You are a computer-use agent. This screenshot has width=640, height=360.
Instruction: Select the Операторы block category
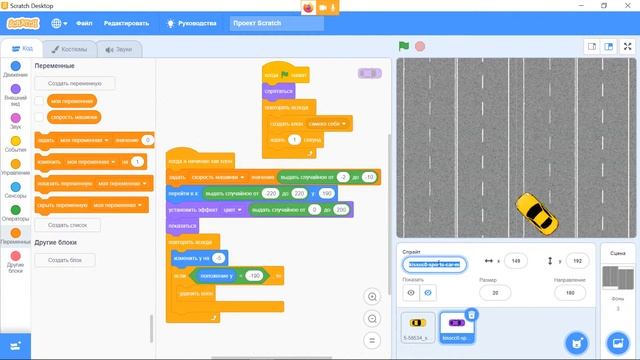16,213
